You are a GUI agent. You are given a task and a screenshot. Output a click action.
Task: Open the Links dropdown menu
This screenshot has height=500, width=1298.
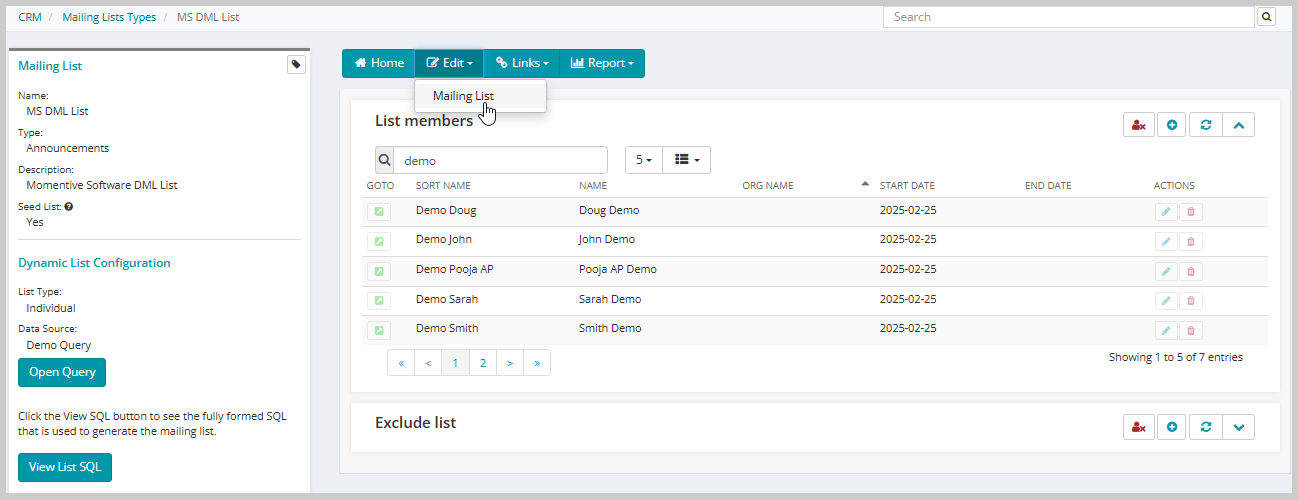pyautogui.click(x=521, y=63)
